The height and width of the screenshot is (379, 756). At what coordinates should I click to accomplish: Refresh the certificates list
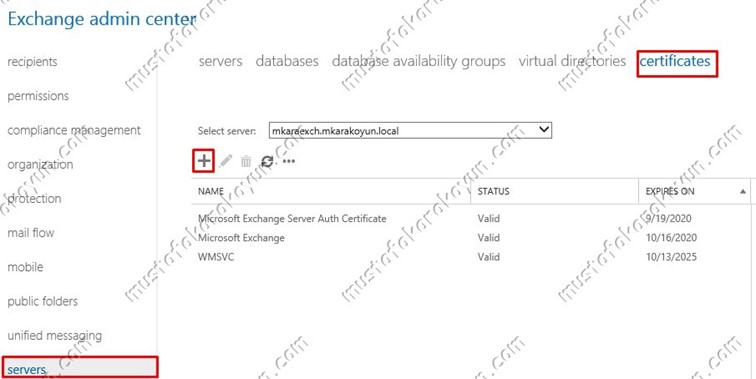point(267,161)
